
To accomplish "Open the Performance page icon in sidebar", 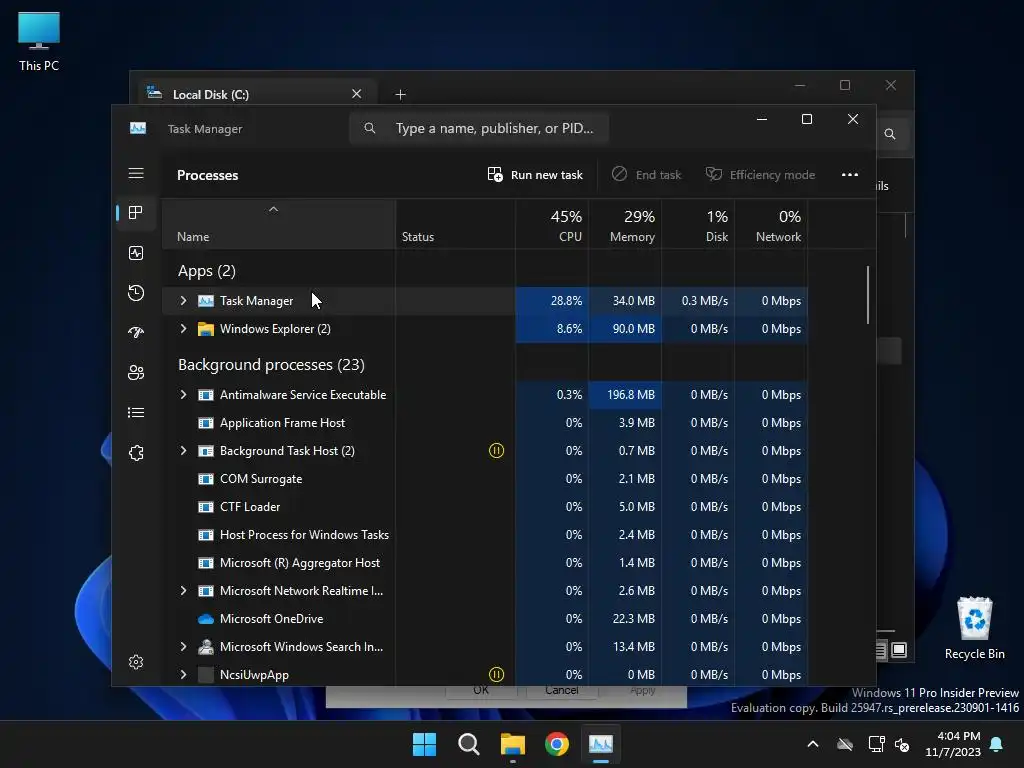I will [x=136, y=253].
